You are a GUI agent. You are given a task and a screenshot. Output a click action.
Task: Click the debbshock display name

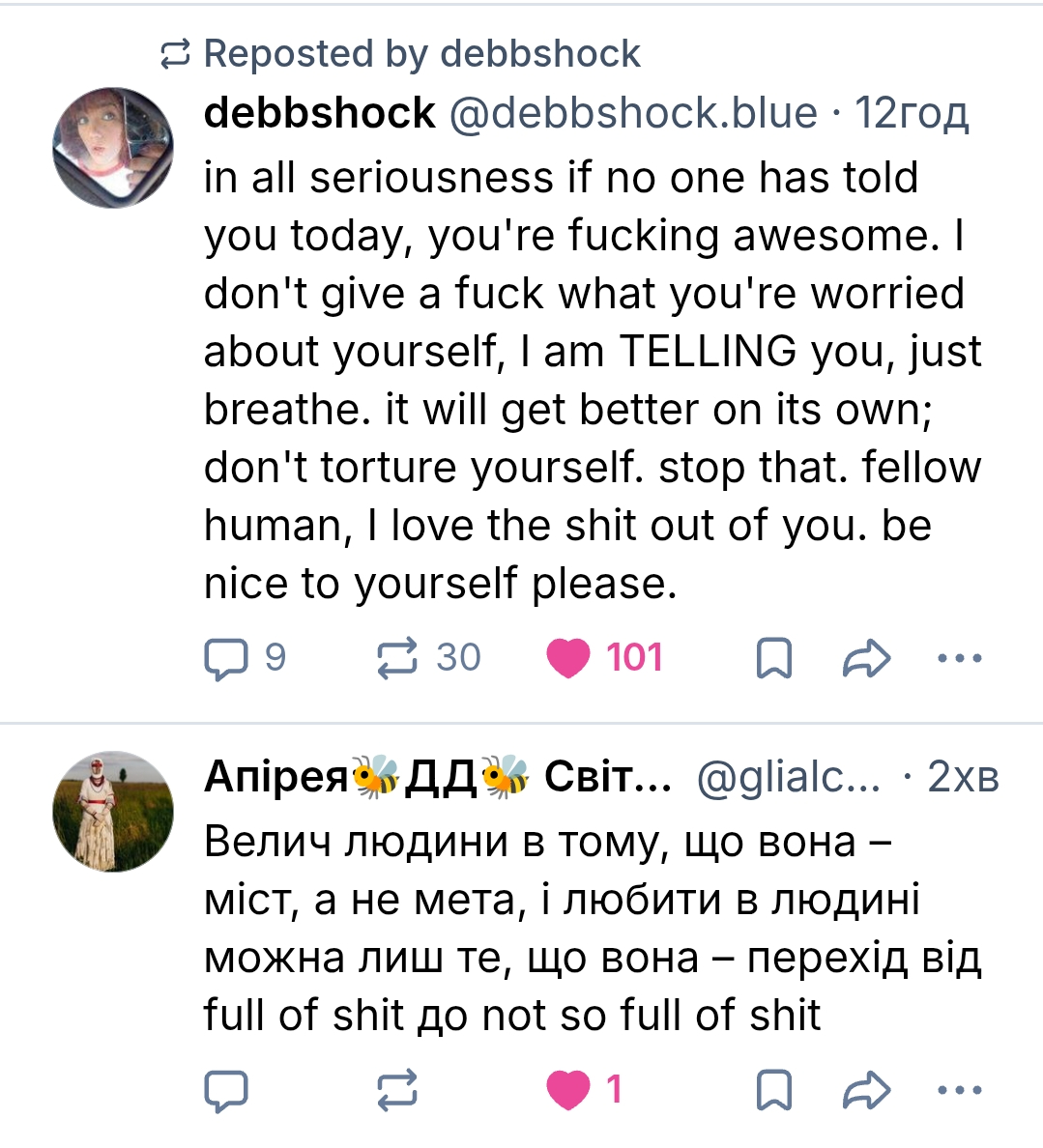[x=320, y=113]
